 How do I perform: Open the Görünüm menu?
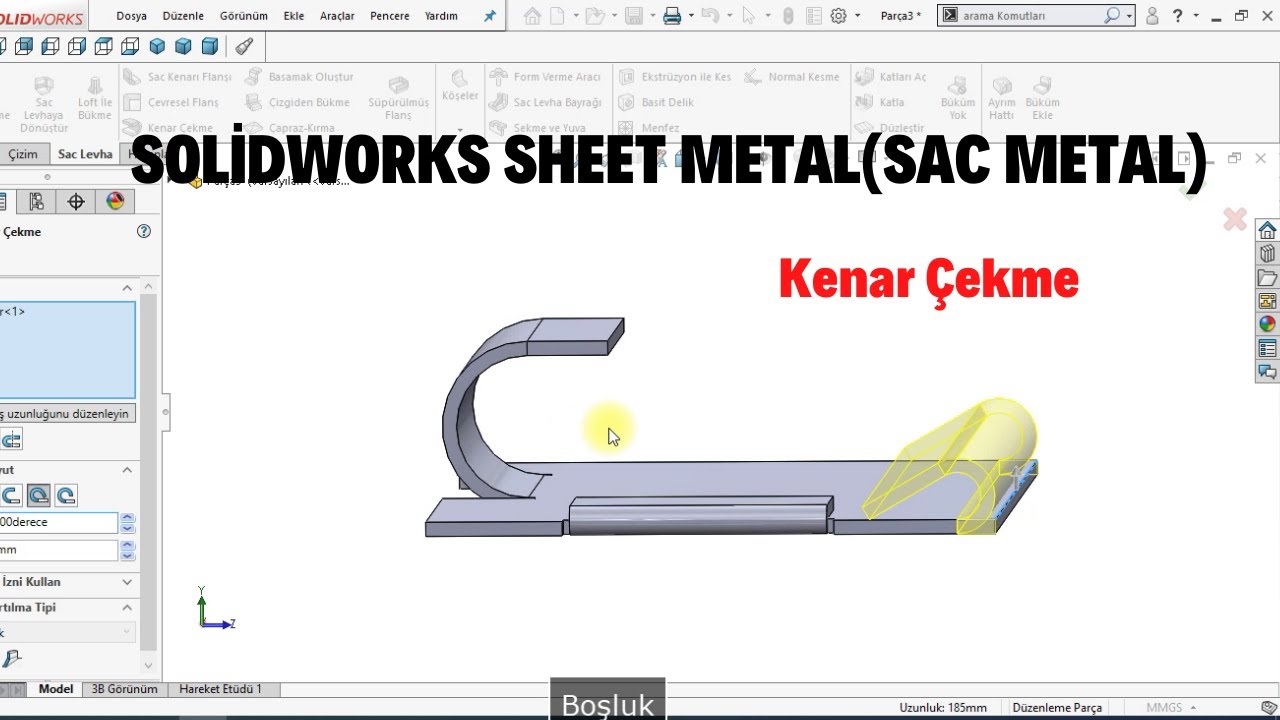click(244, 16)
